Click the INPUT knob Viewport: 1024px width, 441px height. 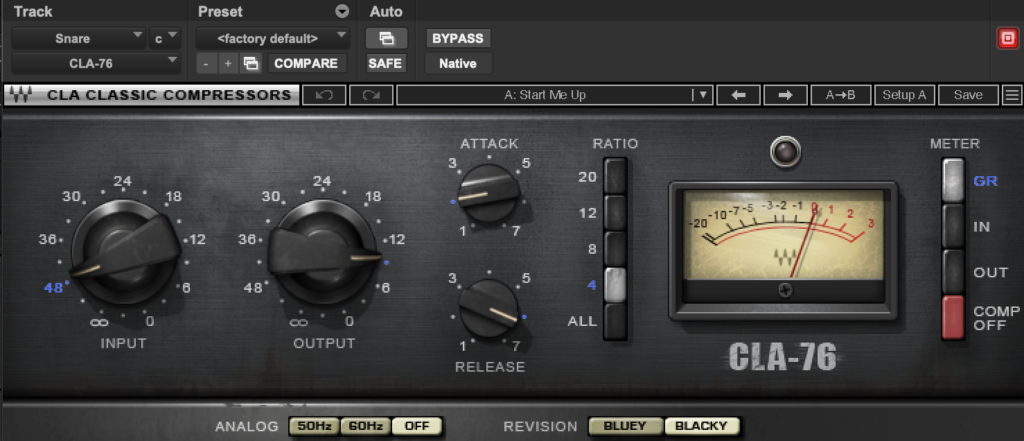coord(123,252)
